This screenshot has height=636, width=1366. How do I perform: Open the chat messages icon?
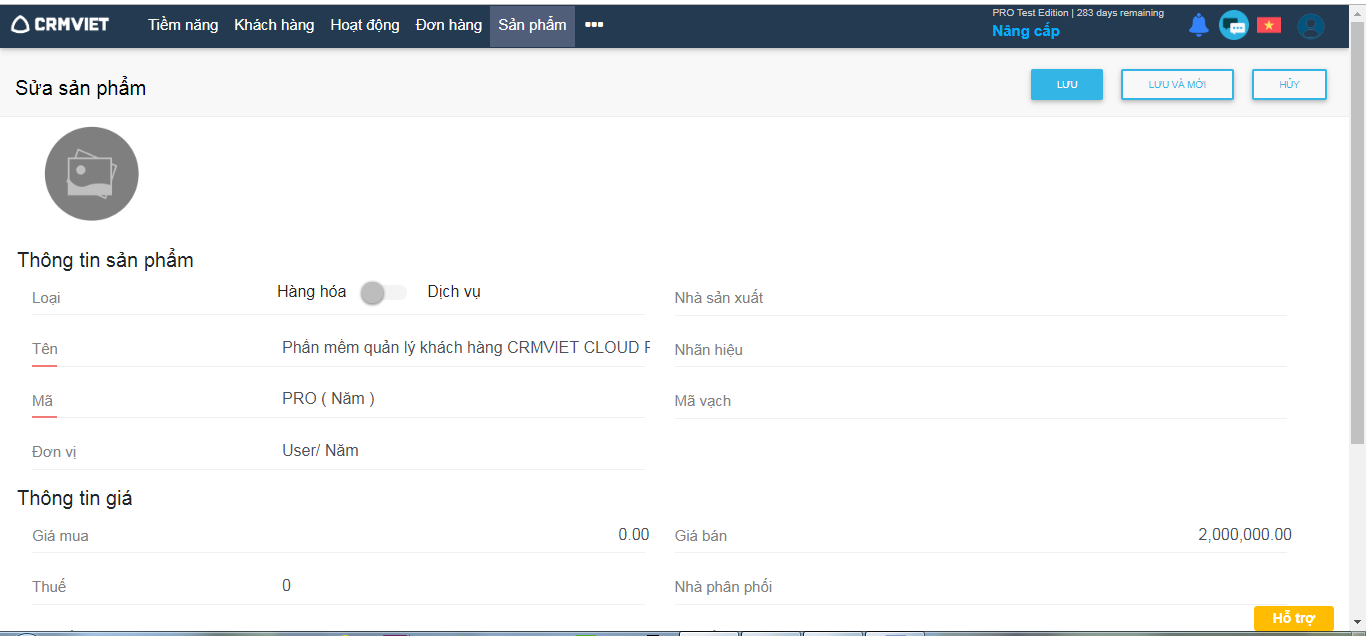1234,26
